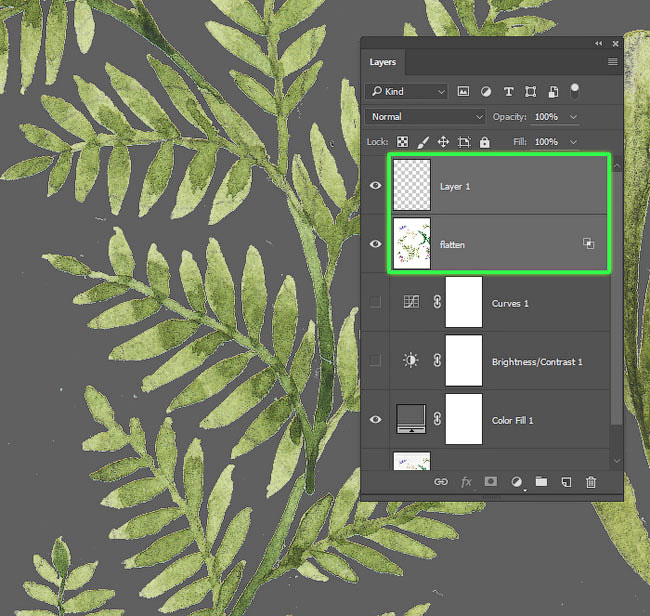650x616 pixels.
Task: Add layer mask icon
Action: tap(491, 481)
